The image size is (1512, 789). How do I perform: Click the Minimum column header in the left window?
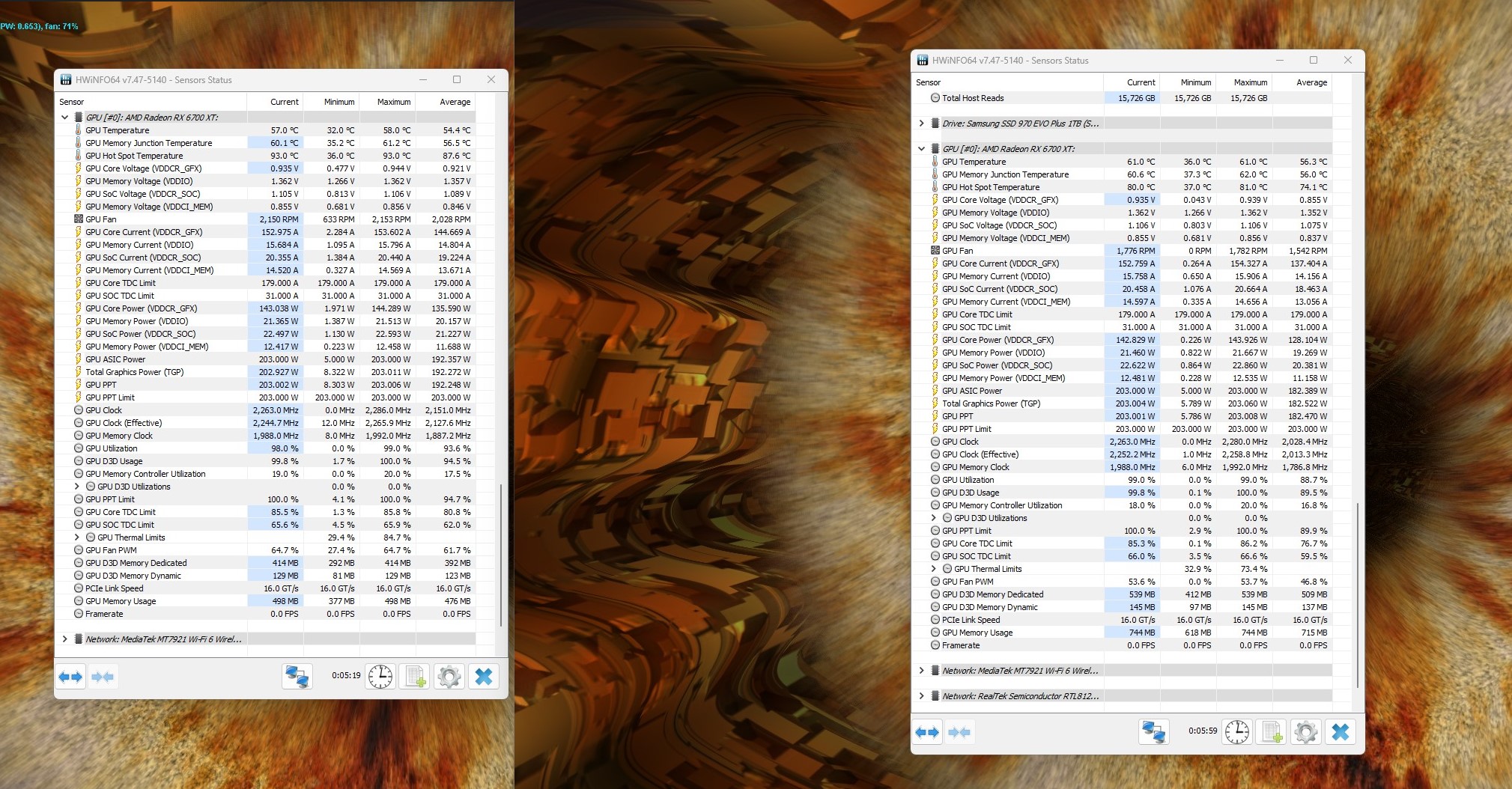click(331, 102)
